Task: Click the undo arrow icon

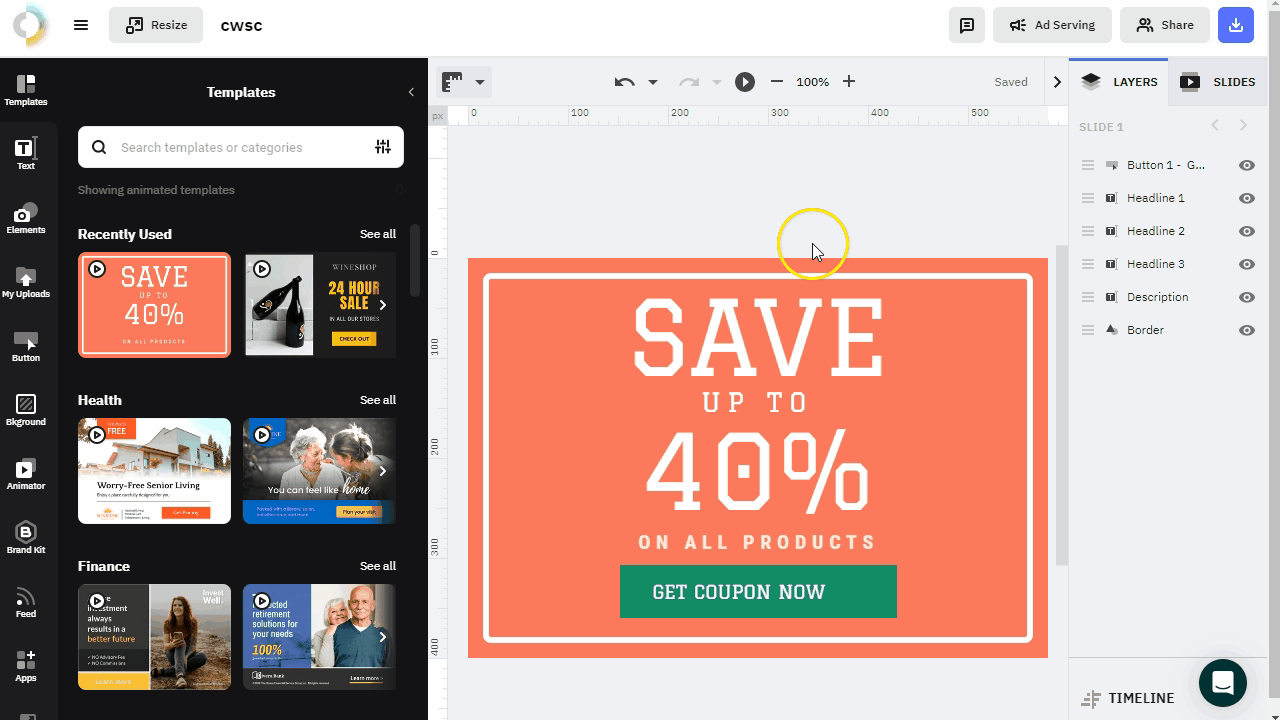Action: [x=625, y=82]
